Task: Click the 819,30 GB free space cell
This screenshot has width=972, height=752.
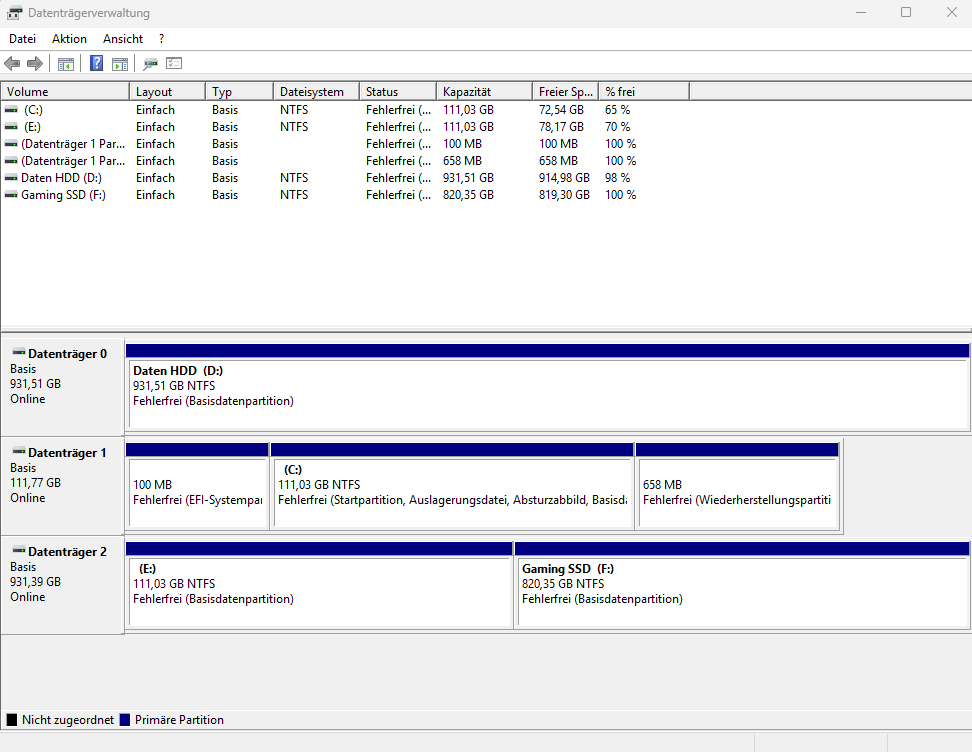Action: [x=564, y=195]
